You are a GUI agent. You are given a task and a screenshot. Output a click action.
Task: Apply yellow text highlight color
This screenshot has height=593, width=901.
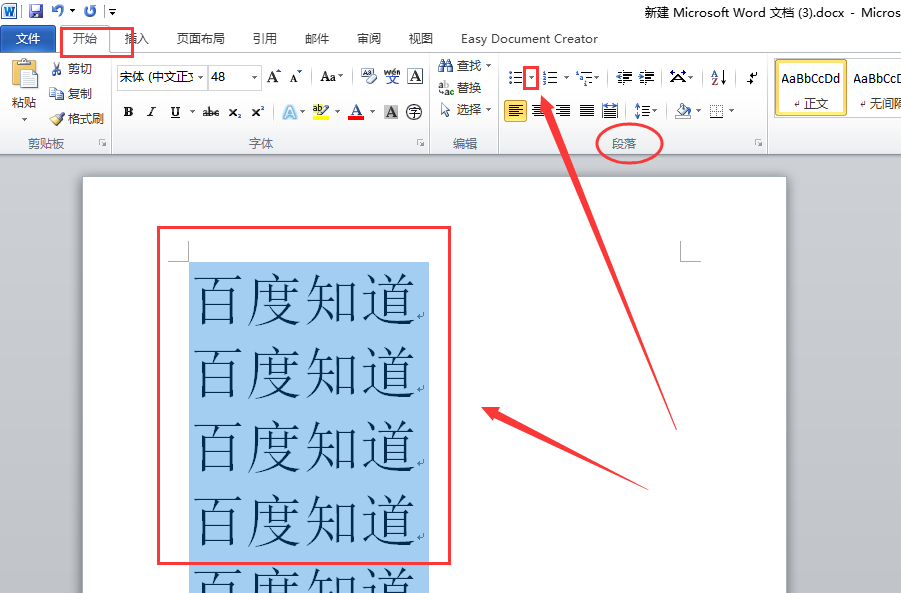(x=321, y=112)
